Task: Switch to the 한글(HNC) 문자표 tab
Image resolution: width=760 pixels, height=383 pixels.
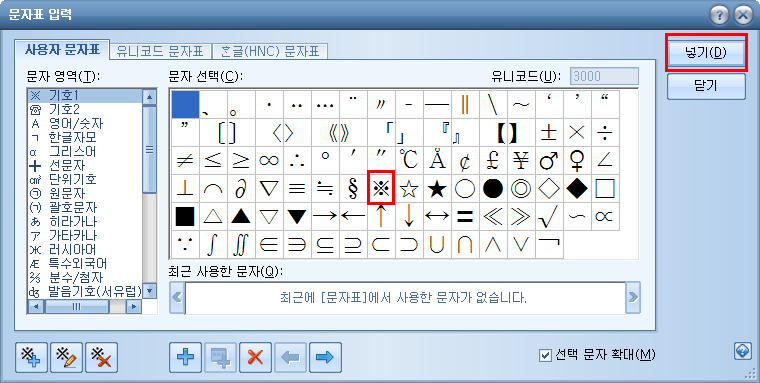Action: (x=270, y=51)
